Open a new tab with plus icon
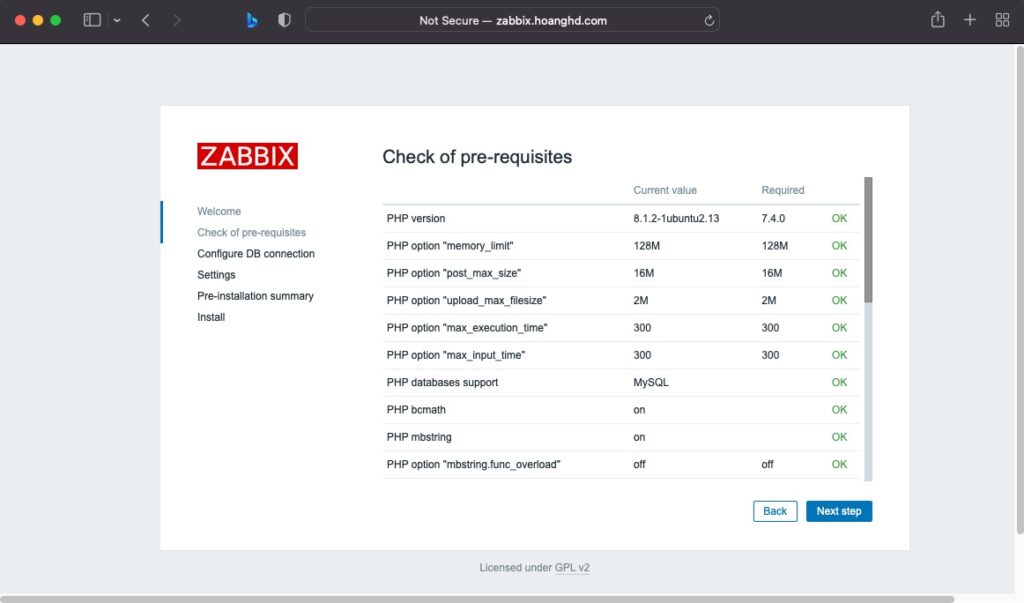 (970, 20)
